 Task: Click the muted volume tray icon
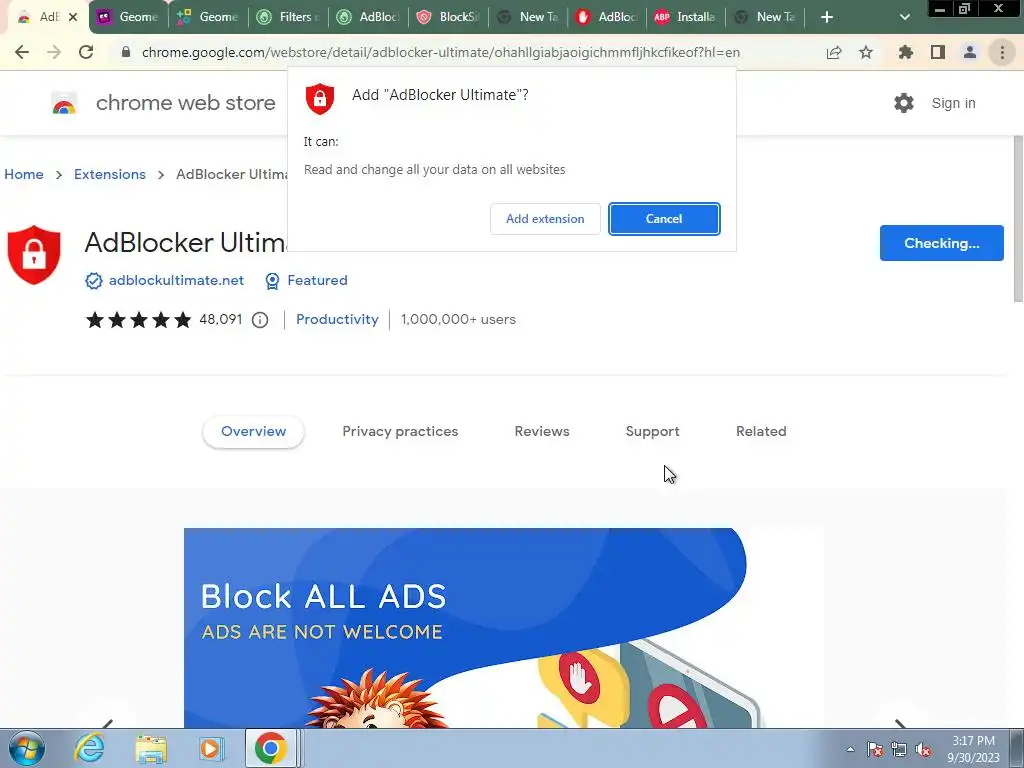(x=923, y=750)
